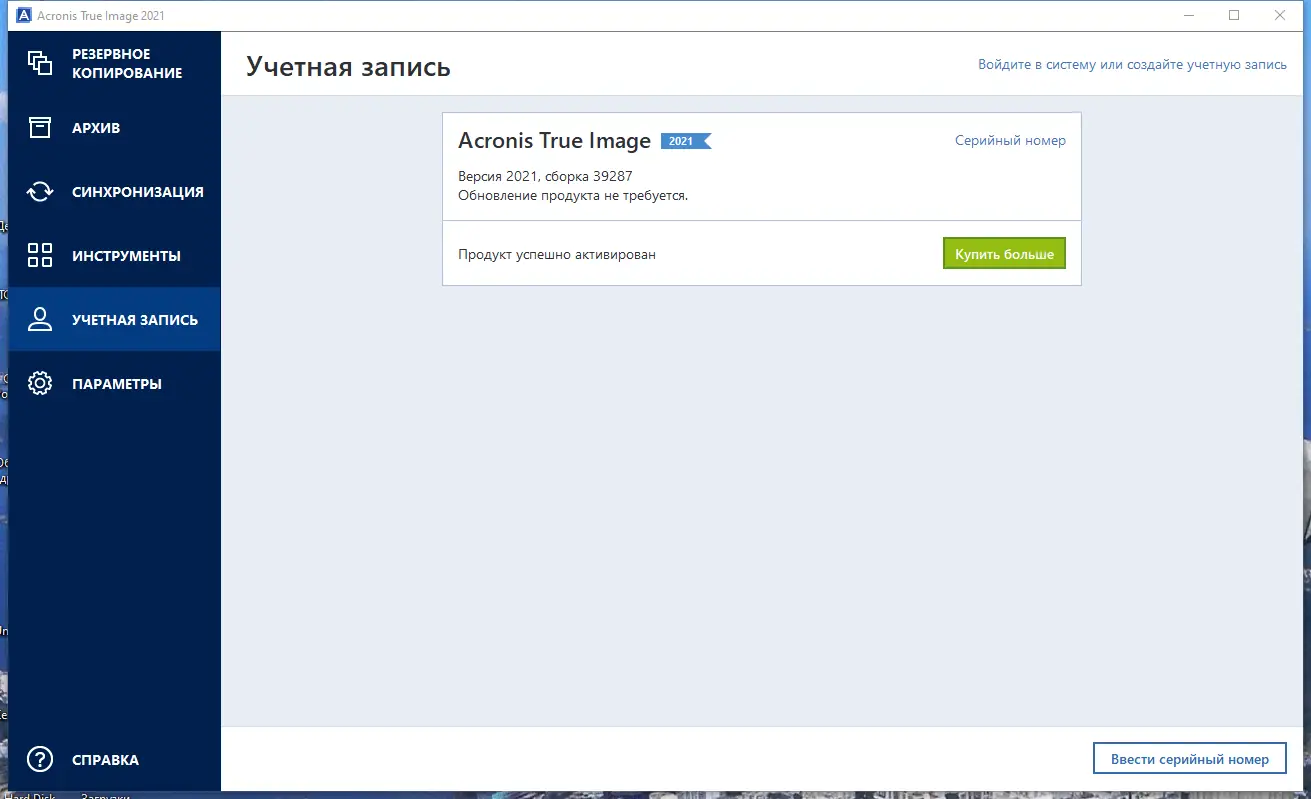Click the archive box icon
The image size is (1311, 799).
click(40, 128)
